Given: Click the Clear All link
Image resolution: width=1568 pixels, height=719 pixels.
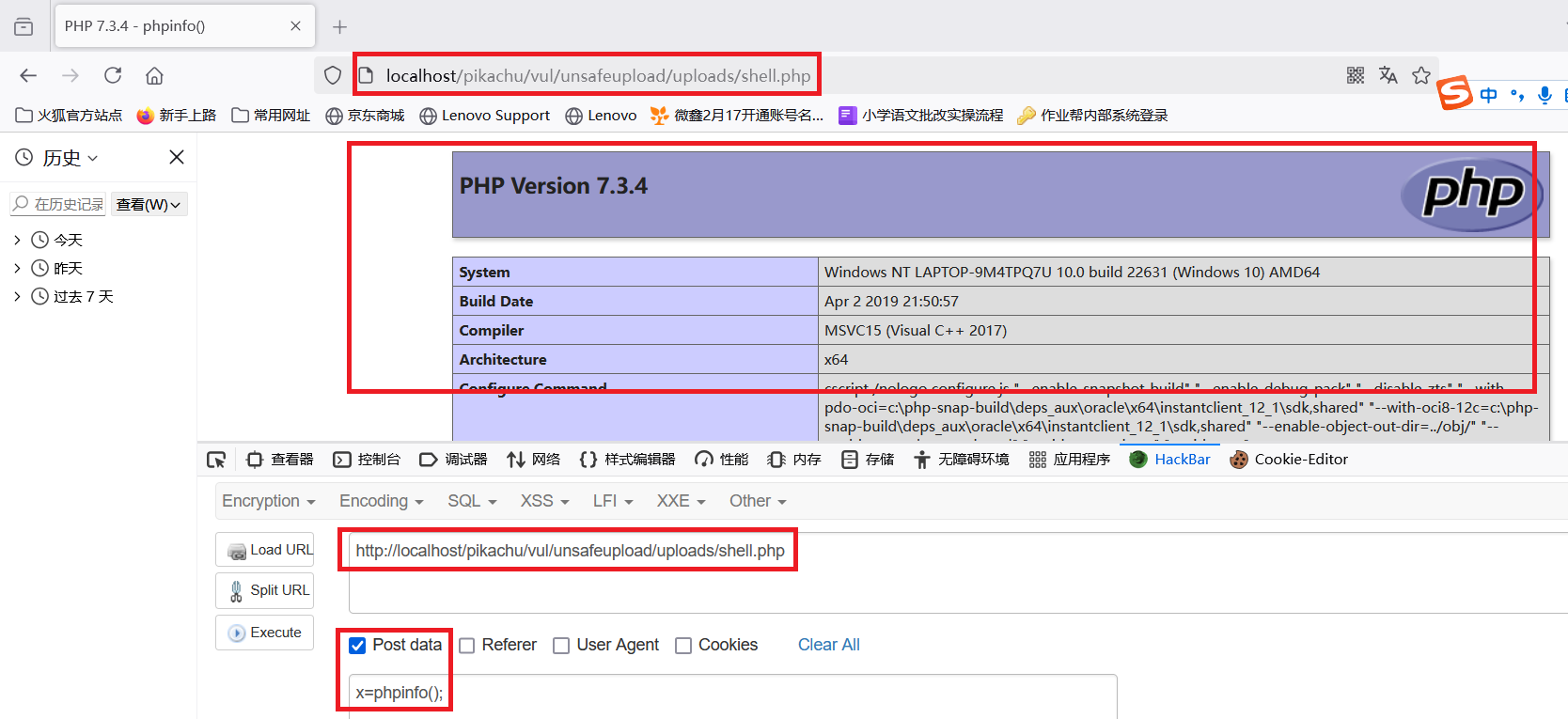Looking at the screenshot, I should (829, 645).
